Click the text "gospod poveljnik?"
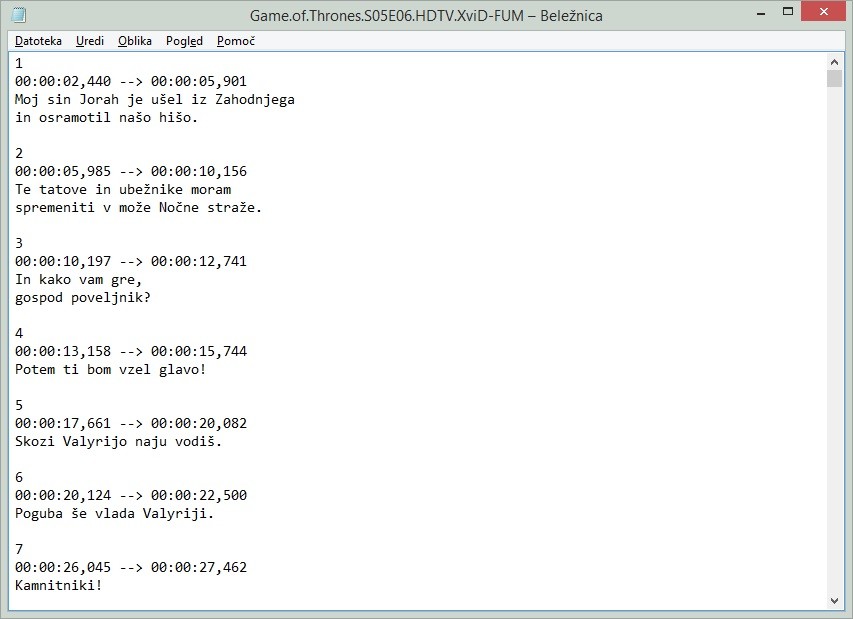This screenshot has width=853, height=619. coord(80,297)
